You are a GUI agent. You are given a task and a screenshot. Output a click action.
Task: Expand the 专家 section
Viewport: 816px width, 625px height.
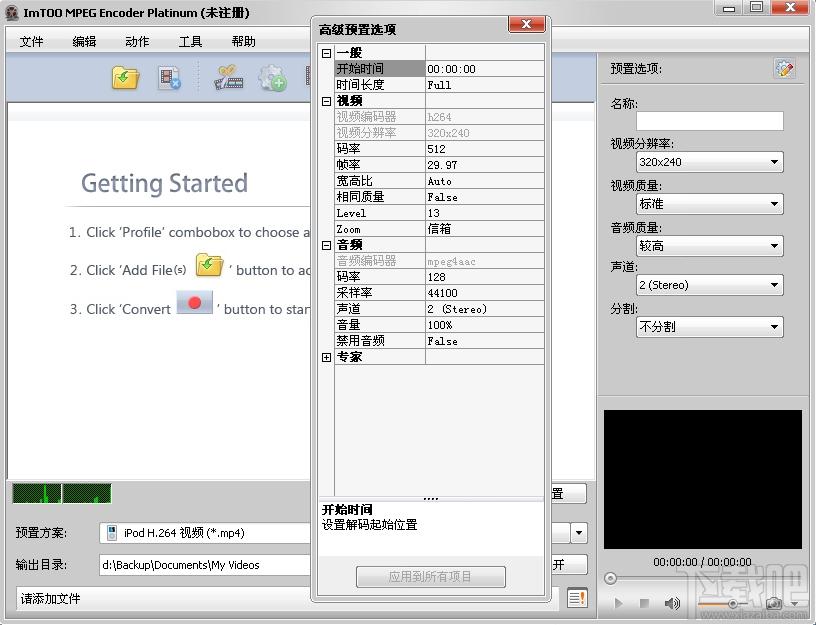pyautogui.click(x=326, y=358)
